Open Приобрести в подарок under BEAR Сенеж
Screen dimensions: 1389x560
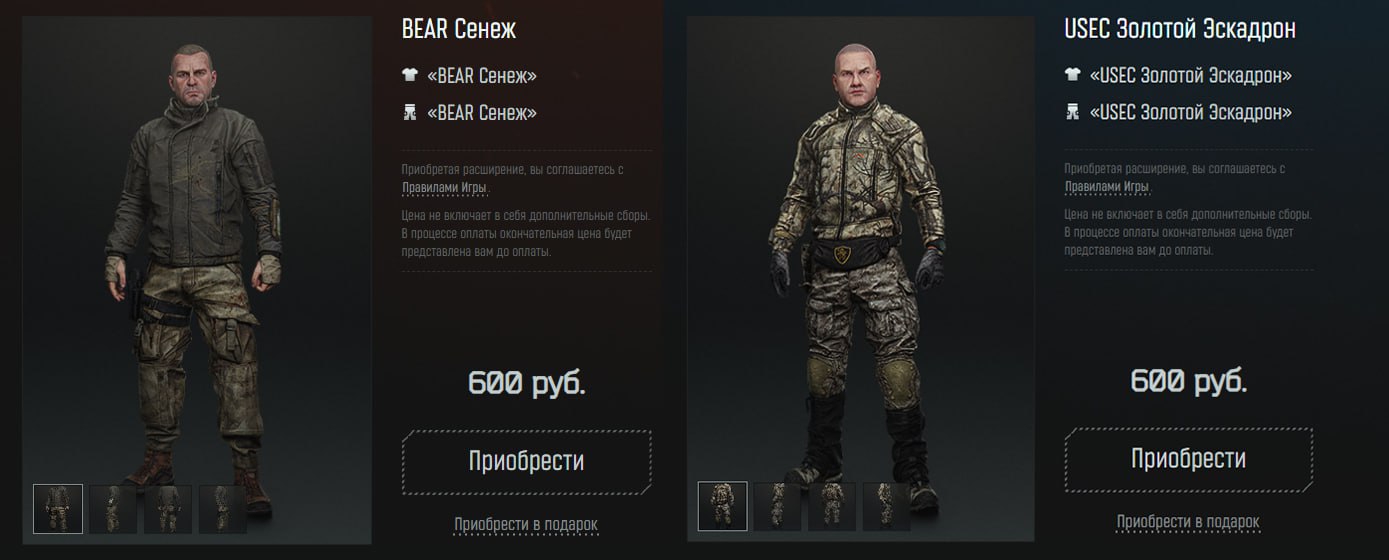click(x=526, y=524)
